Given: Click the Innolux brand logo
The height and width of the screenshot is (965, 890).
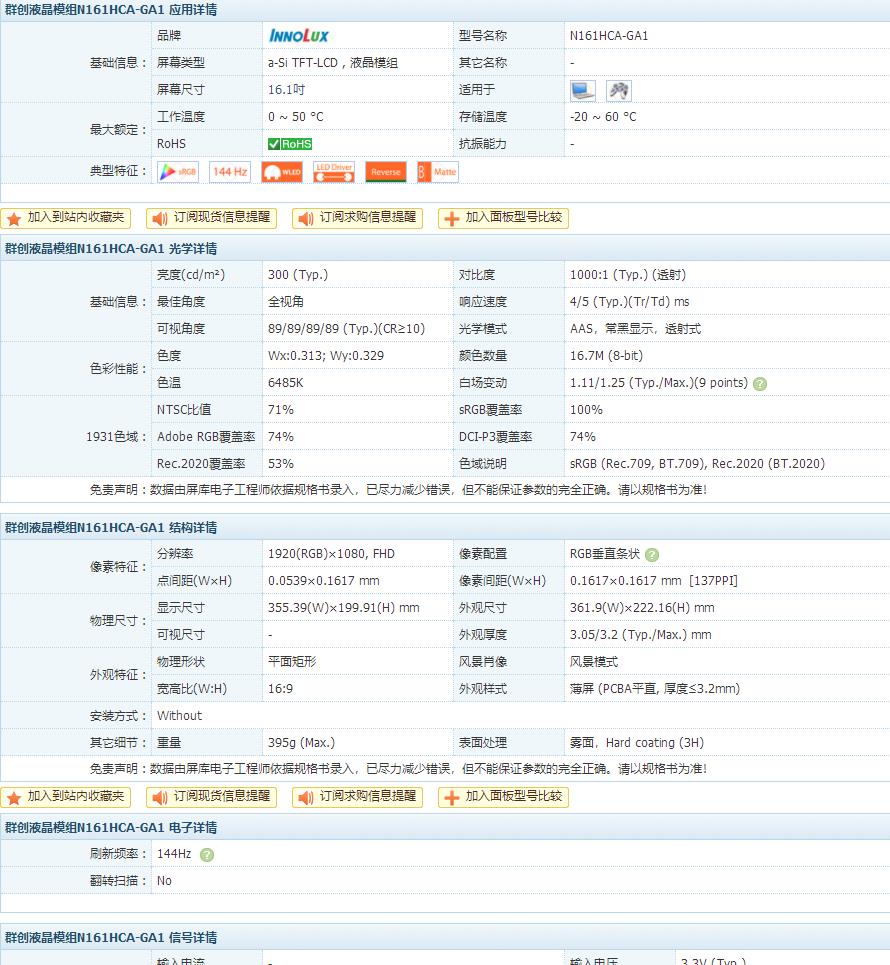Looking at the screenshot, I should pyautogui.click(x=299, y=36).
